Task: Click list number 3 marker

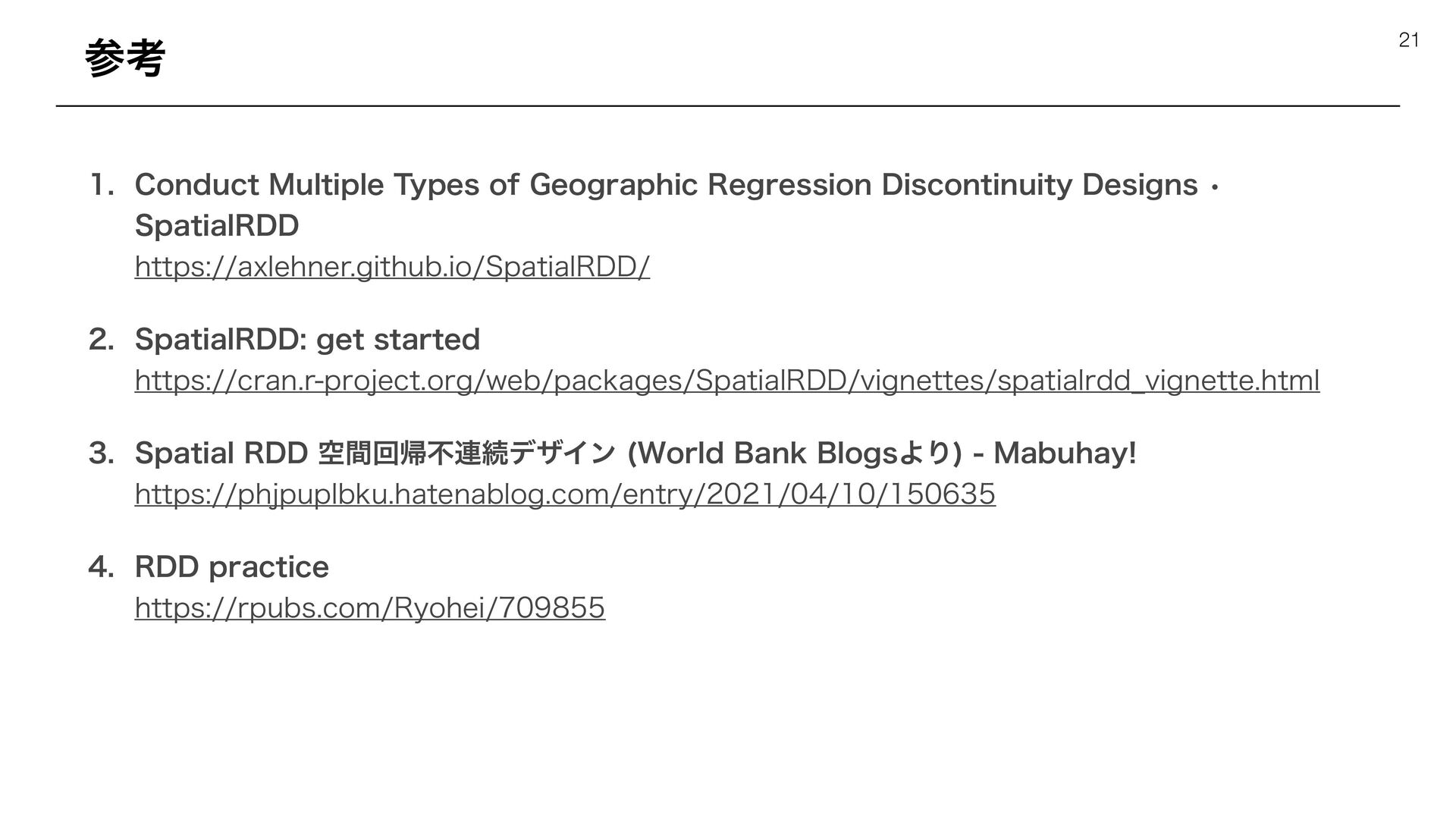Action: pos(101,453)
